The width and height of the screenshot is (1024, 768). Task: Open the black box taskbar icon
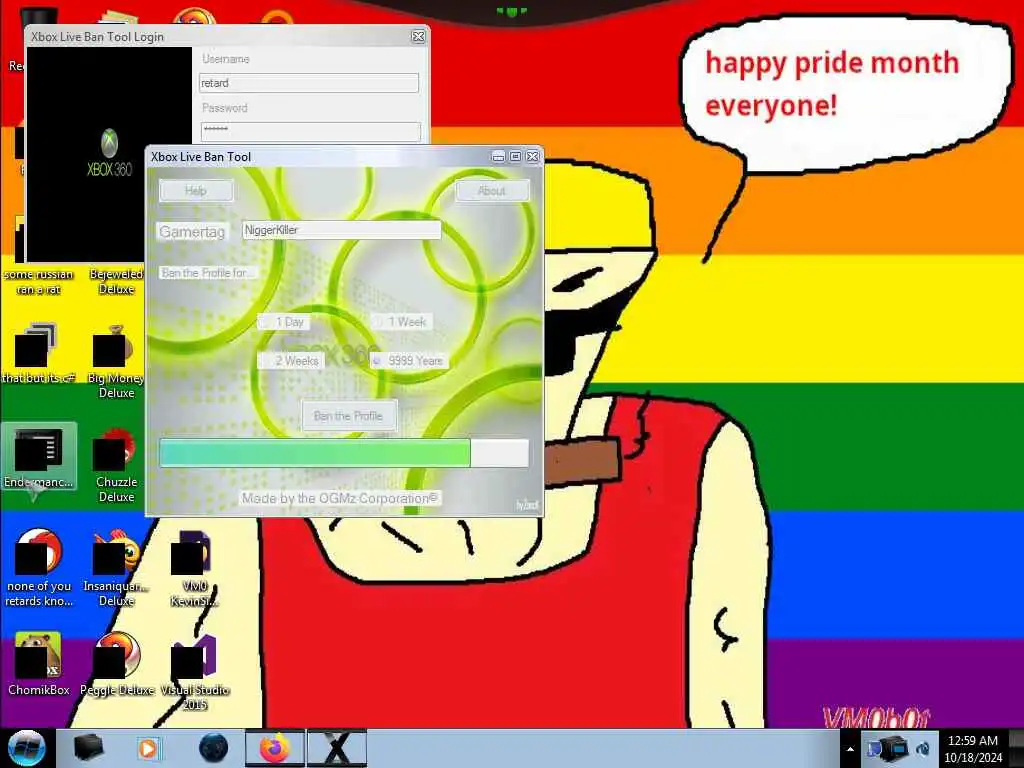(89, 748)
